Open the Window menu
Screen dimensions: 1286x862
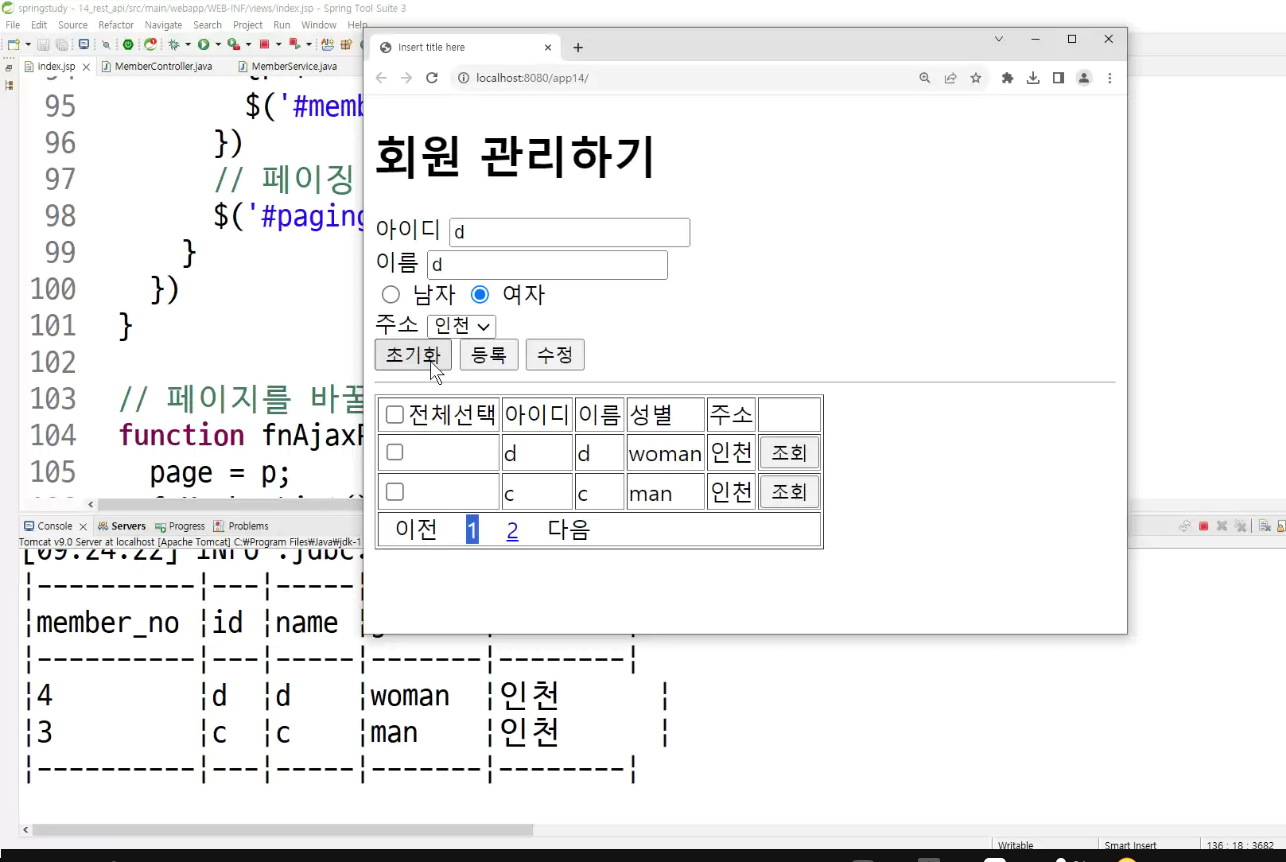tap(319, 25)
